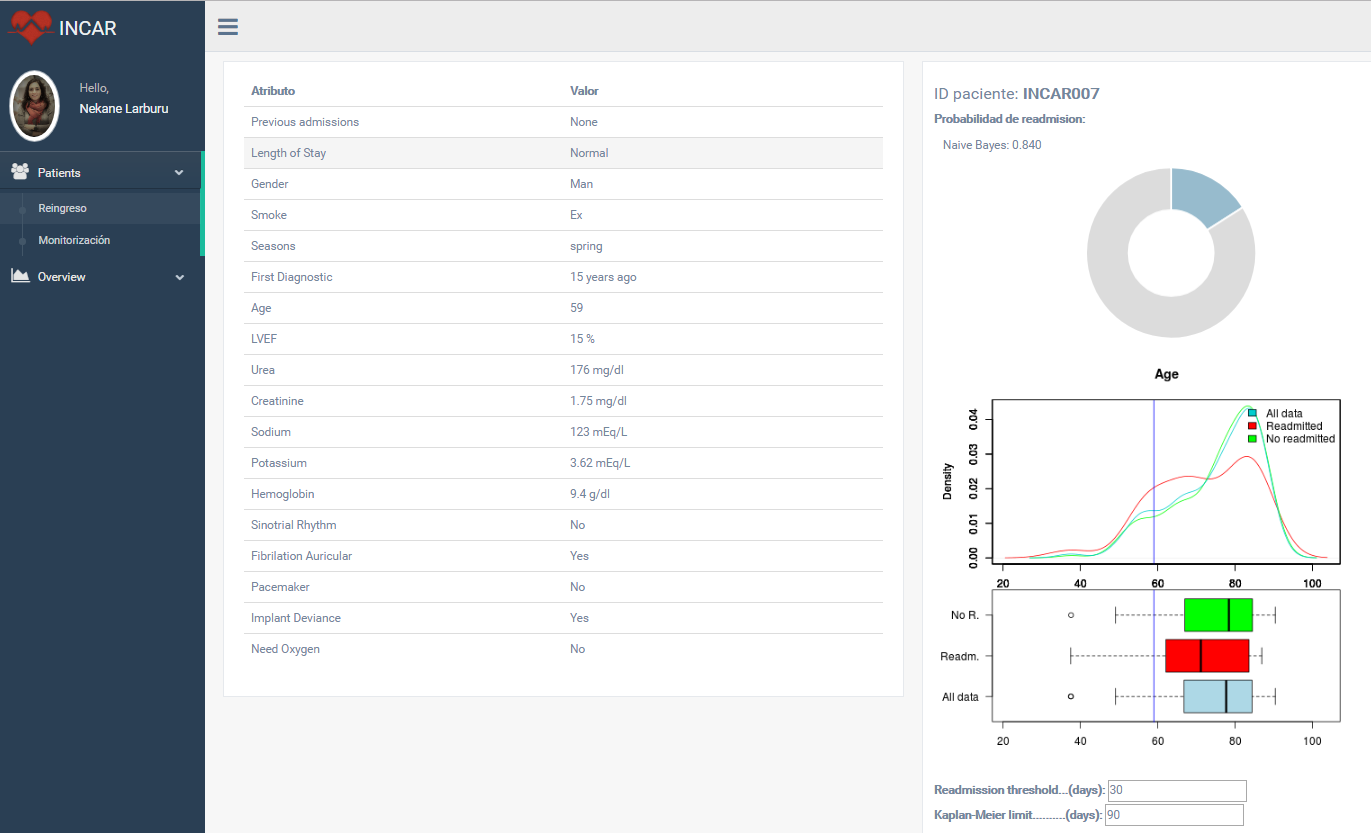Open the Reingreso menu entry

pyautogui.click(x=61, y=208)
